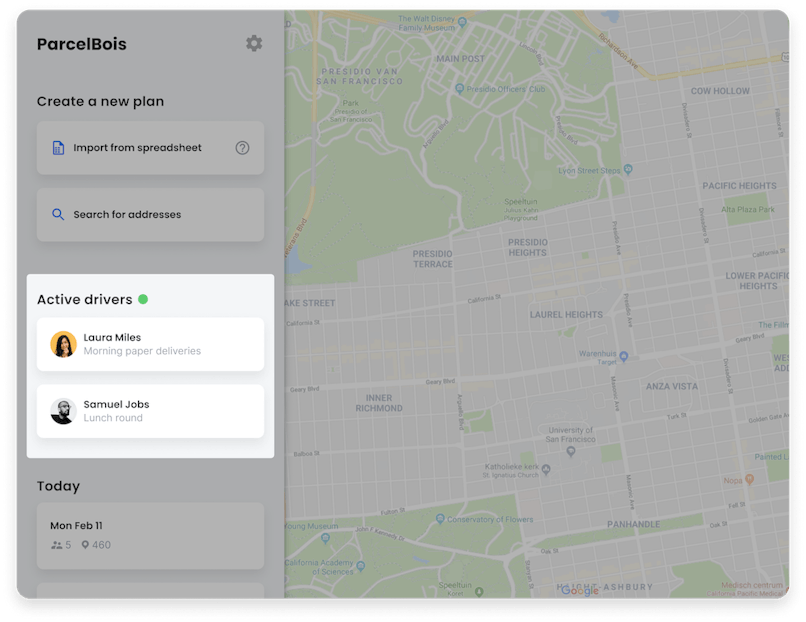This screenshot has width=806, height=622.
Task: Expand the Mon Feb 11 plan card
Action: pyautogui.click(x=150, y=536)
